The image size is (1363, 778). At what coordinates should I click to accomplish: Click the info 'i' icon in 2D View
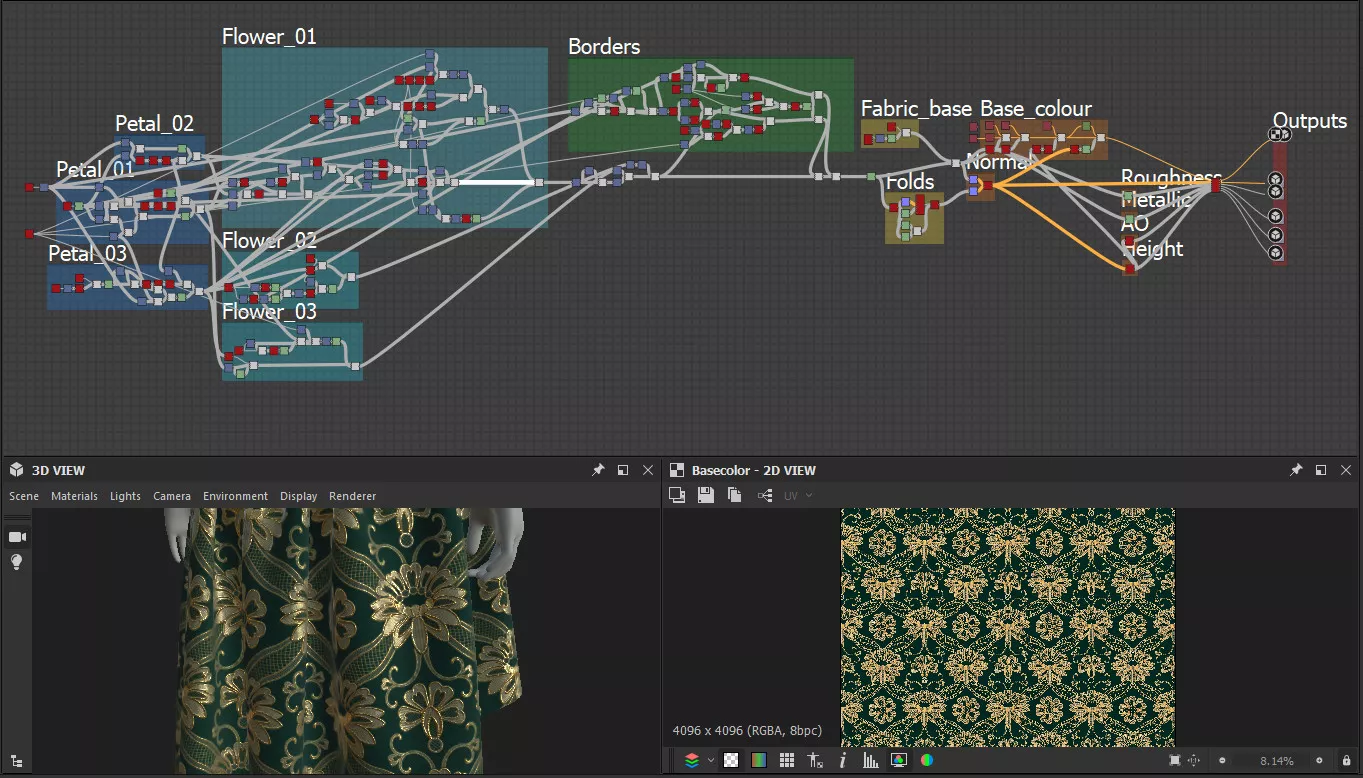coord(843,760)
